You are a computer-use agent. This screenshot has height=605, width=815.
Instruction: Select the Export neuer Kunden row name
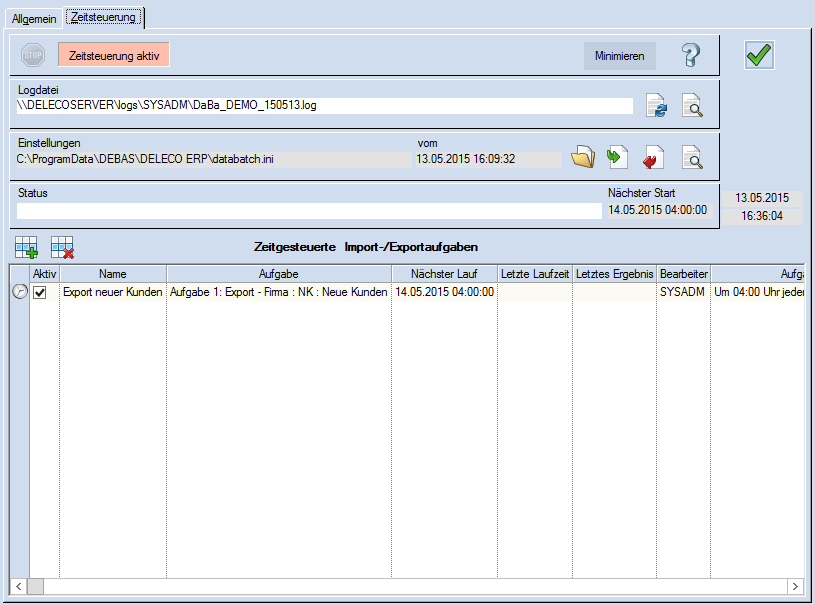113,292
